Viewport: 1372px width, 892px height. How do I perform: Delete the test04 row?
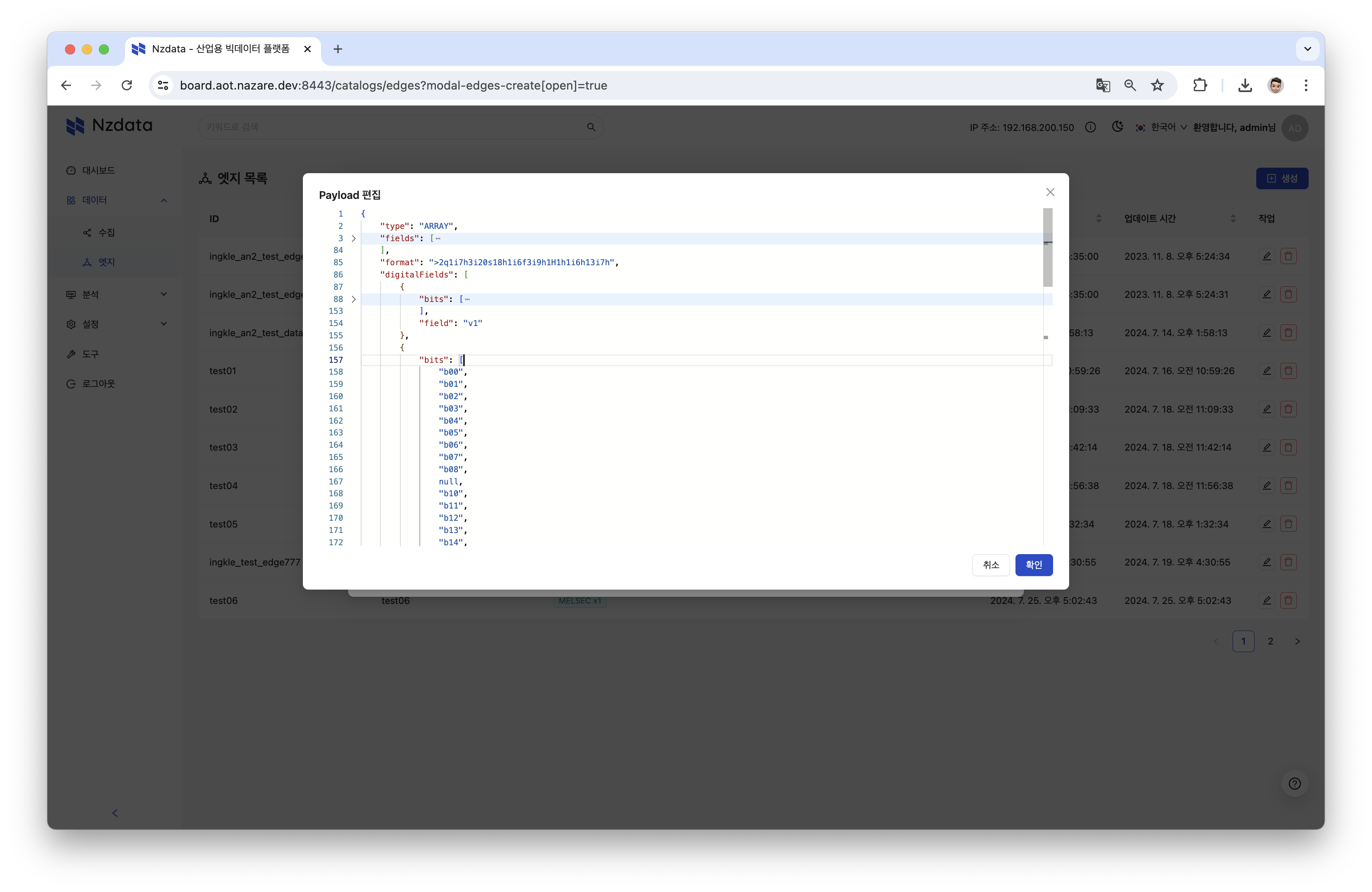[x=1288, y=486]
